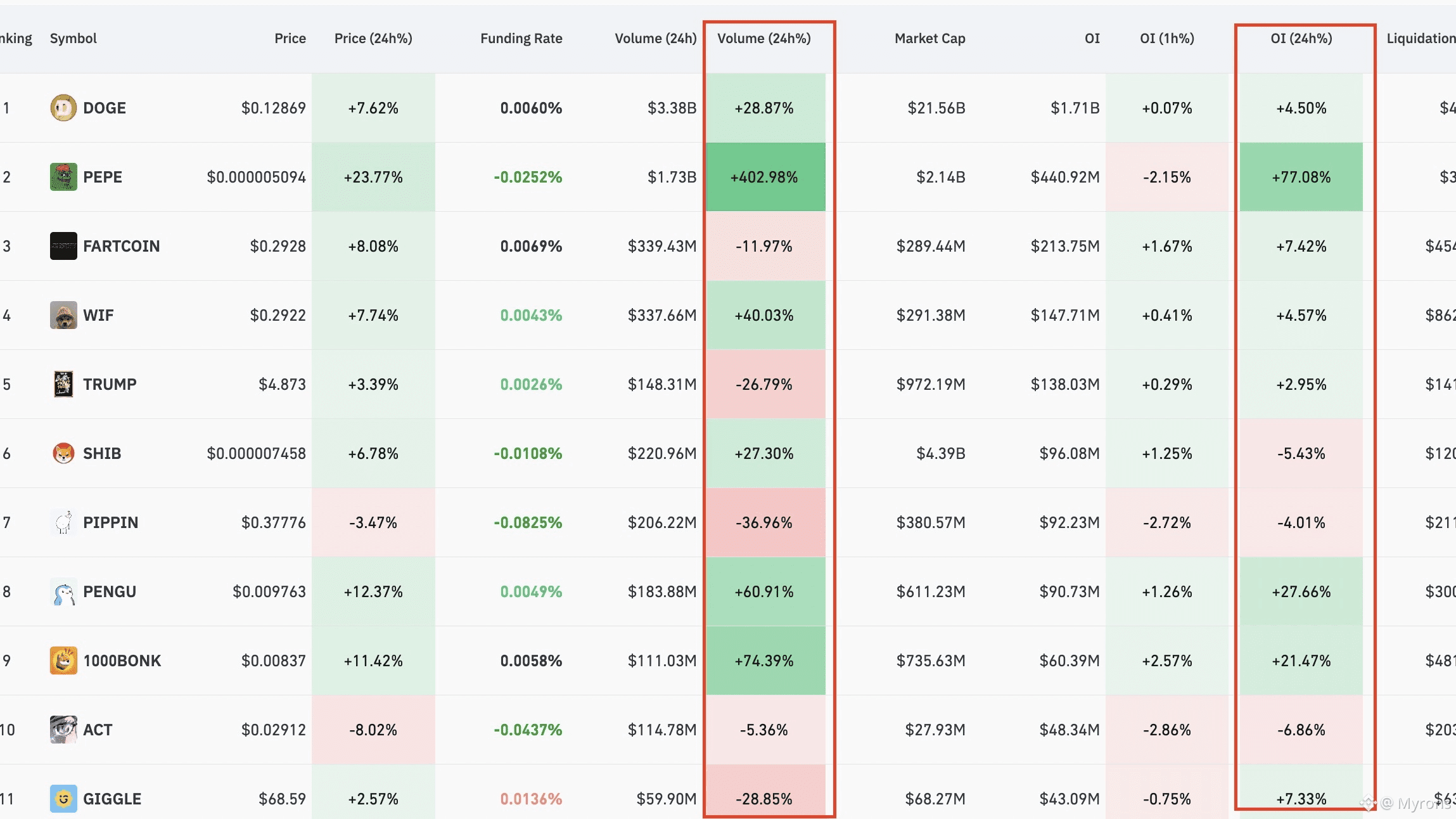Click the WIF dog hat icon
This screenshot has width=1456, height=819.
[63, 315]
